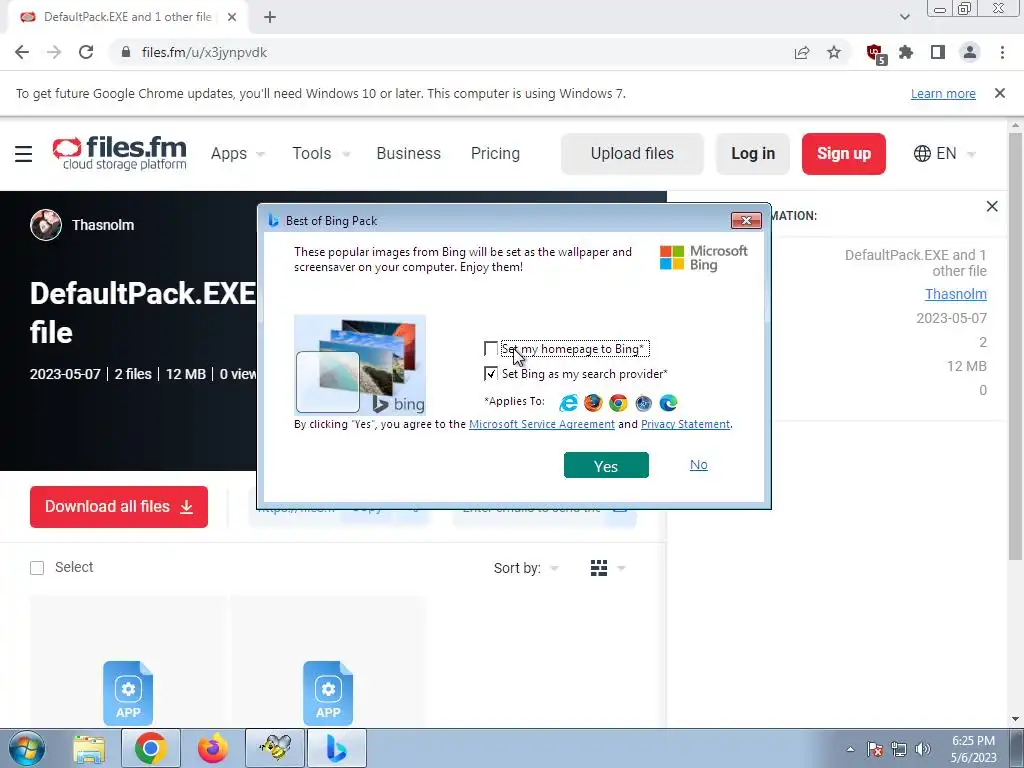Click the Learn more link
The height and width of the screenshot is (768, 1024).
point(943,94)
